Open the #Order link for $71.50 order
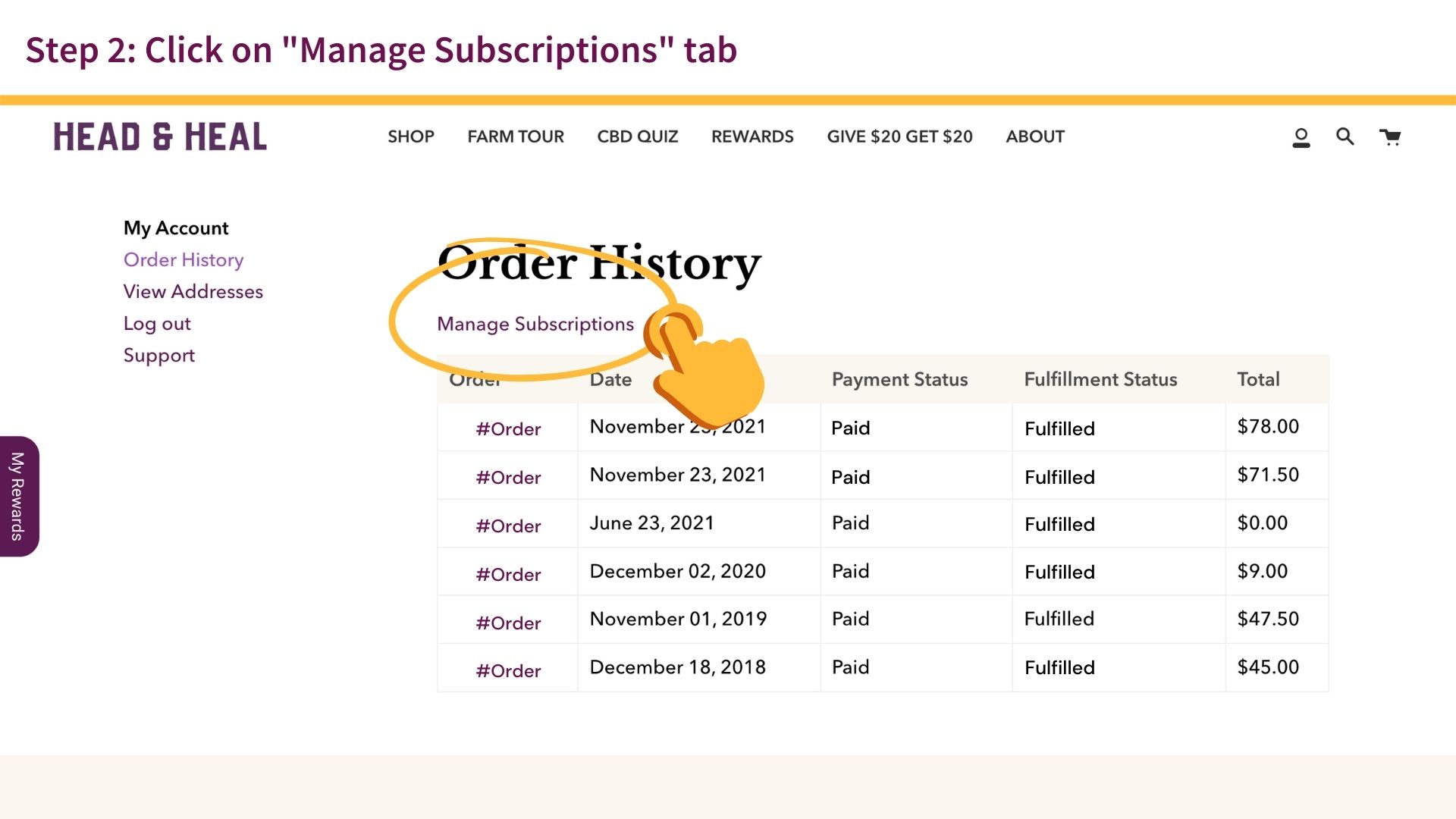This screenshot has width=1456, height=819. [x=508, y=478]
